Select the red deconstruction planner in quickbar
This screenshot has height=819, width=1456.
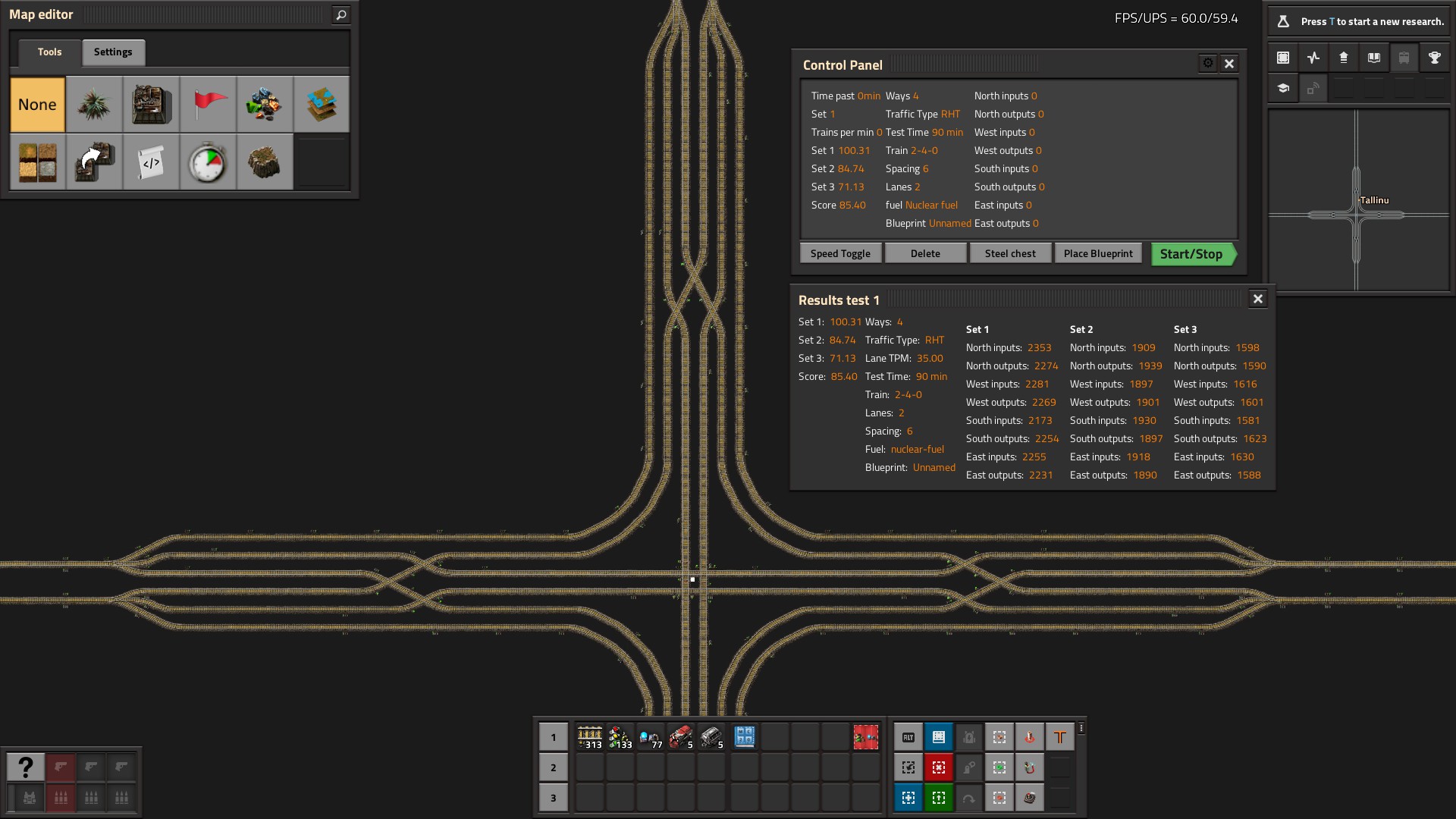tap(866, 737)
